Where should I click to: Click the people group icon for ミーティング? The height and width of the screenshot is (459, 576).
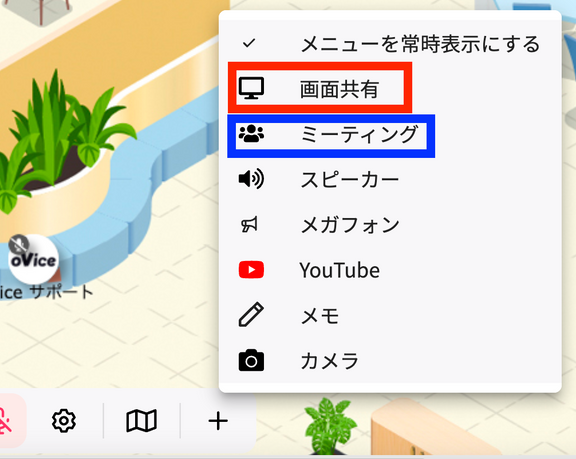[x=251, y=134]
